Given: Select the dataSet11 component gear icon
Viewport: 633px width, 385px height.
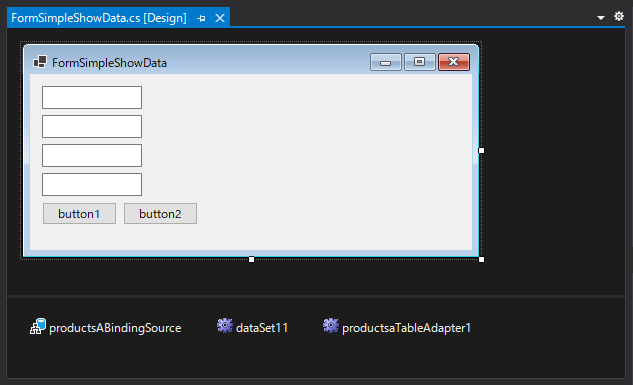Looking at the screenshot, I should (225, 326).
